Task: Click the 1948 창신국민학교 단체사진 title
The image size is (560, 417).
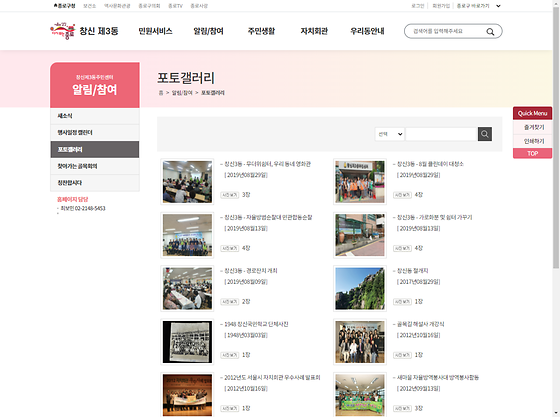Action: tap(256, 324)
